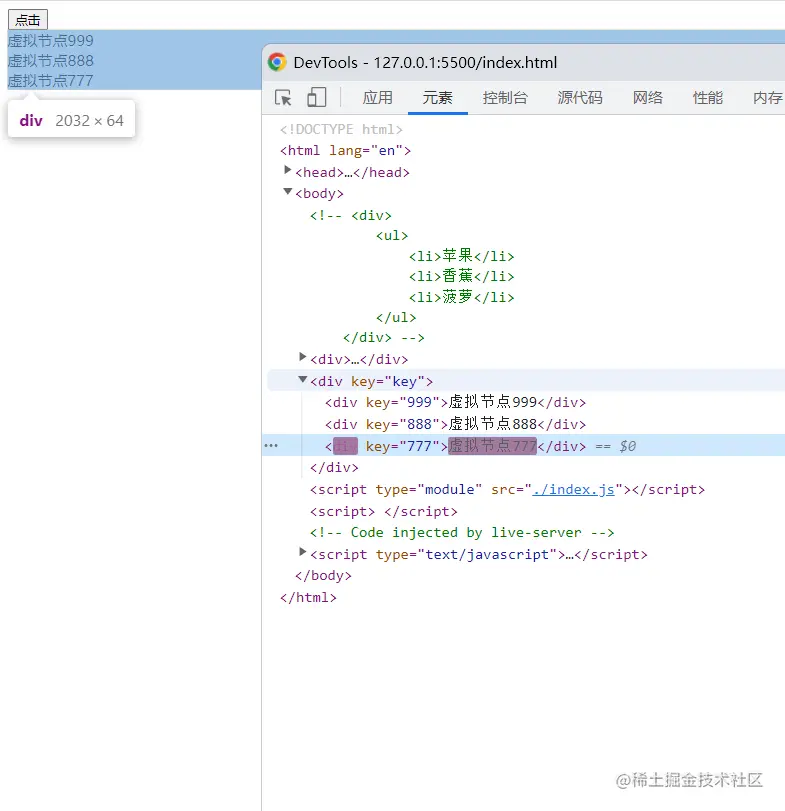Click the Chrome logo in DevTools title bar

point(277,62)
